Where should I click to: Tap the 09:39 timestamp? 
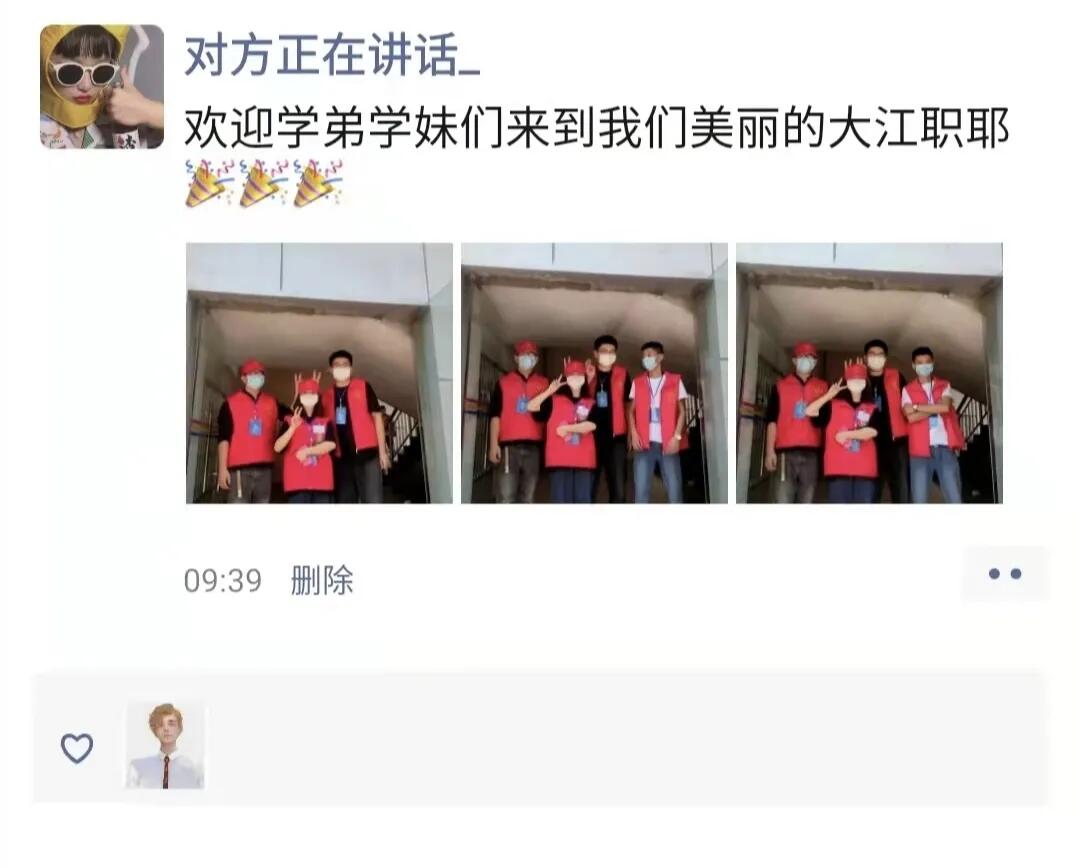[223, 581]
